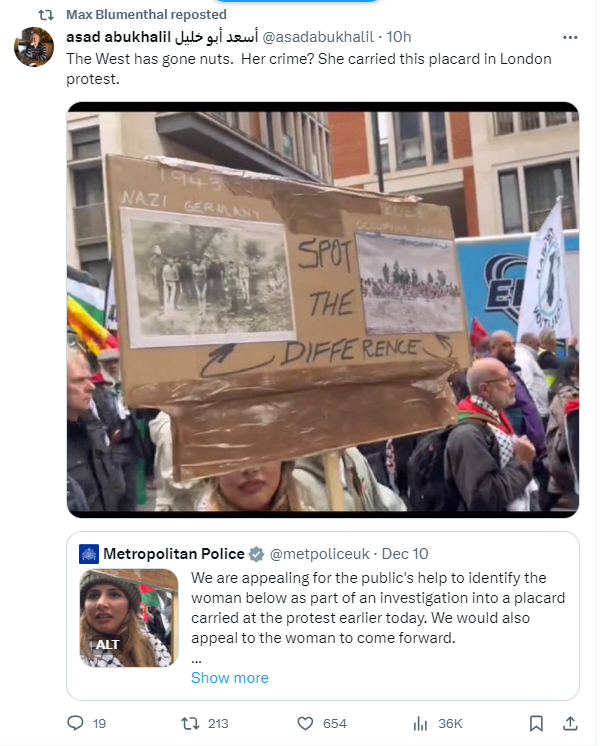Expand quoted tweet with Show more
Image resolution: width=600 pixels, height=746 pixels.
[230, 677]
